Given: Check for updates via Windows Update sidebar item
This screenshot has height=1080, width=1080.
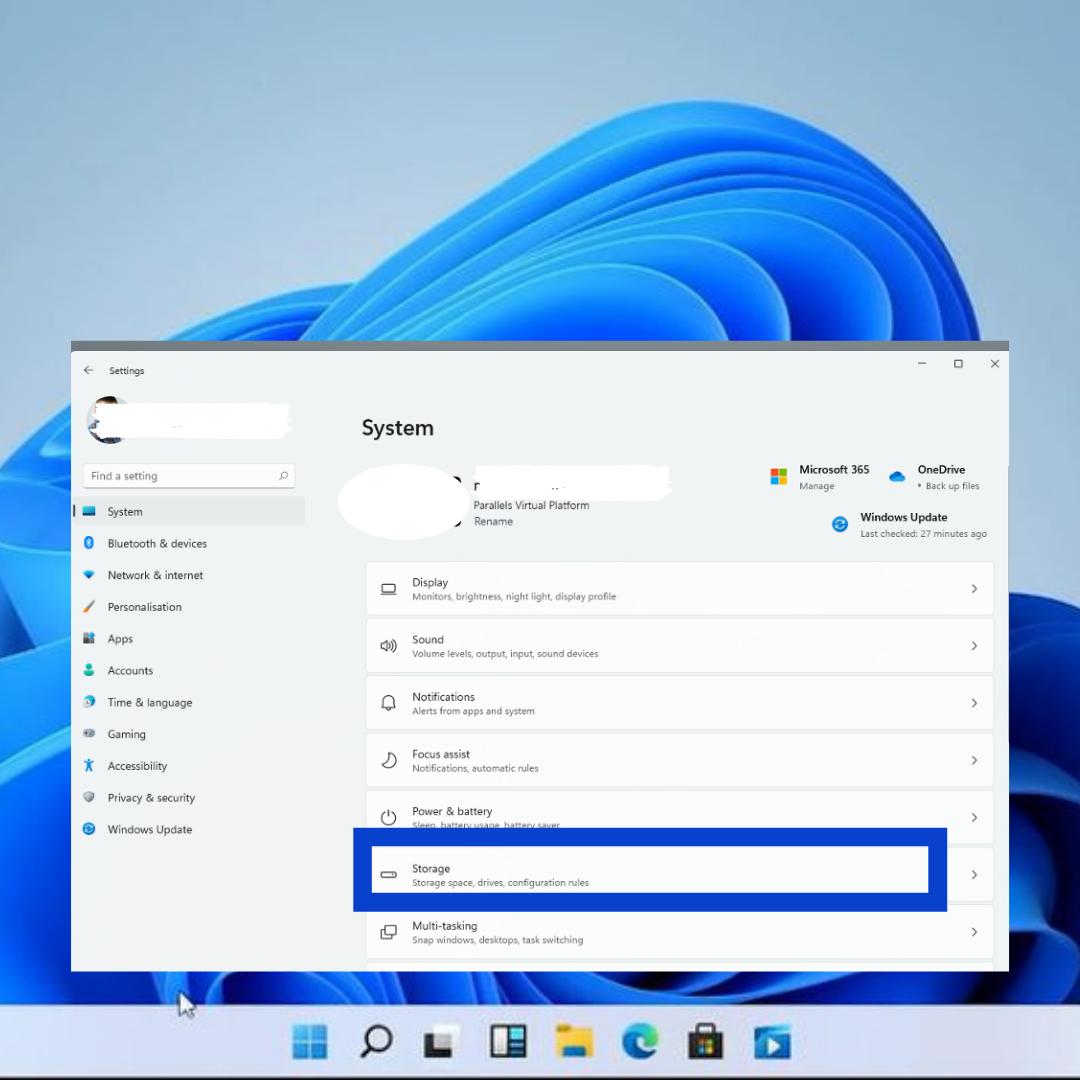Looking at the screenshot, I should pos(148,829).
